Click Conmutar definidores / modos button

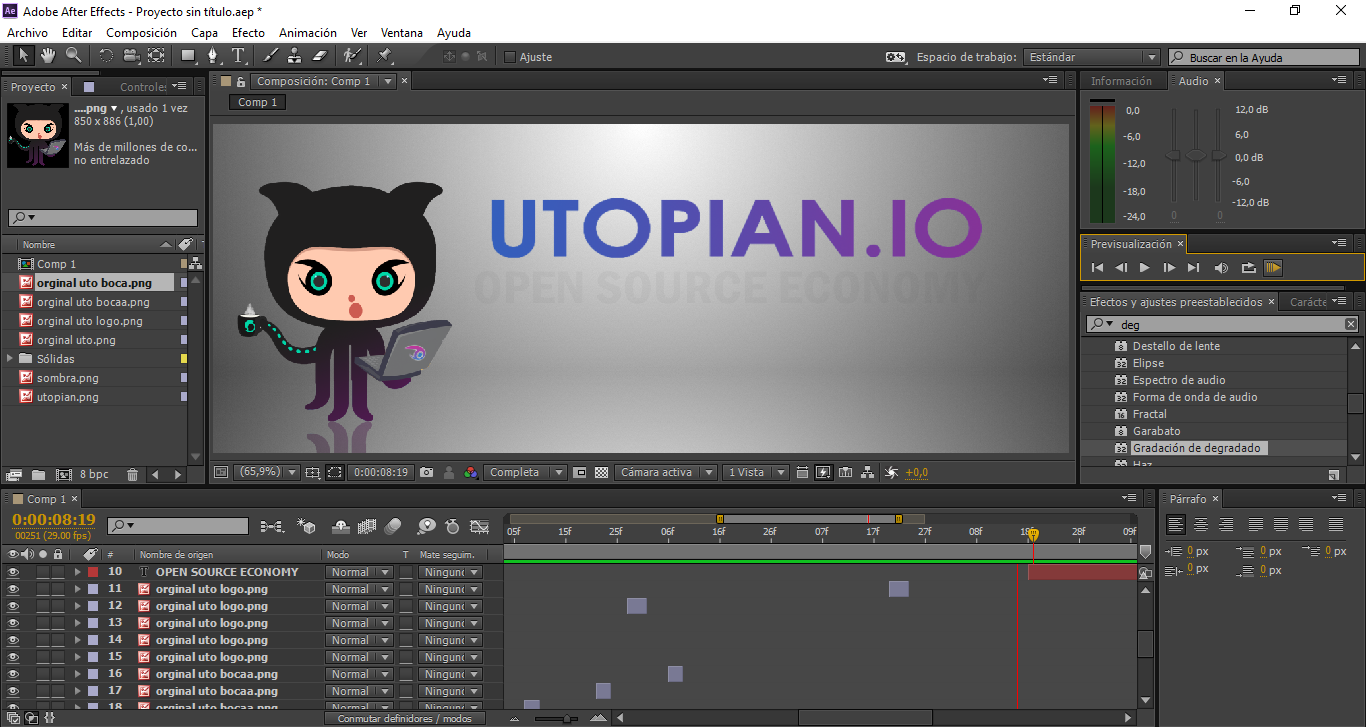[404, 718]
